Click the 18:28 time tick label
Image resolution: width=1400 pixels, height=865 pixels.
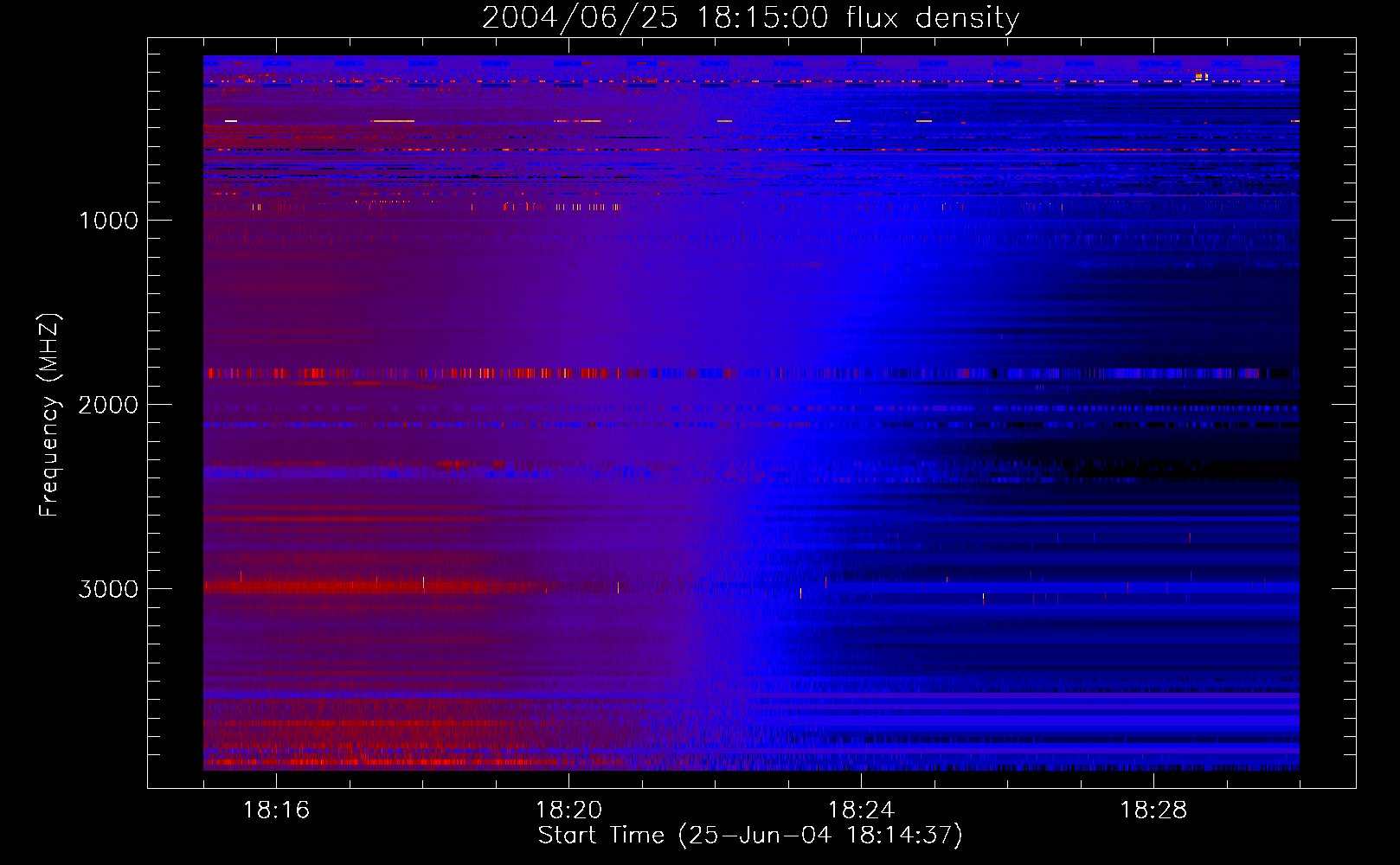coord(1153,811)
